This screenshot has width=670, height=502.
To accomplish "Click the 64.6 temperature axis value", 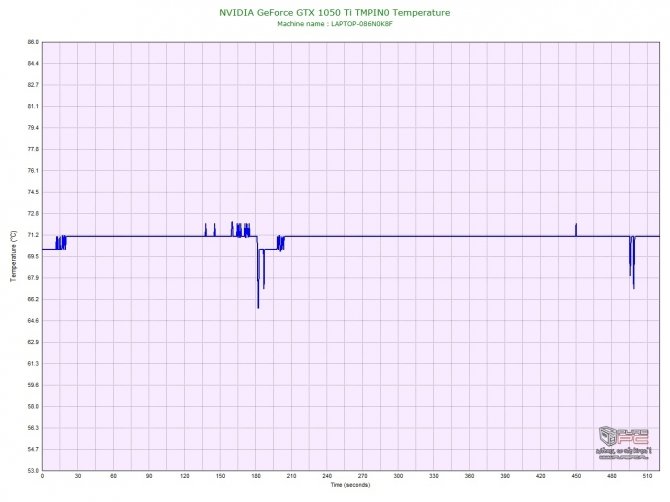I will (x=33, y=320).
